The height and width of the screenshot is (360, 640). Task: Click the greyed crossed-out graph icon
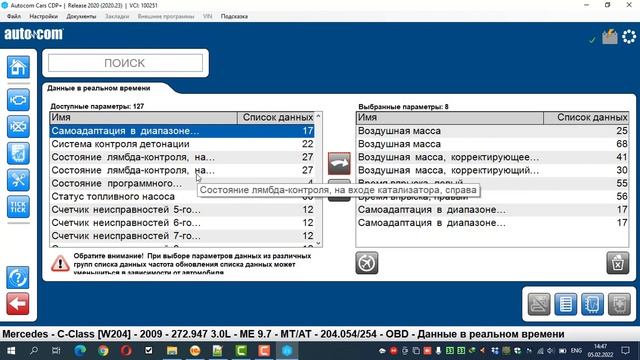(x=539, y=304)
